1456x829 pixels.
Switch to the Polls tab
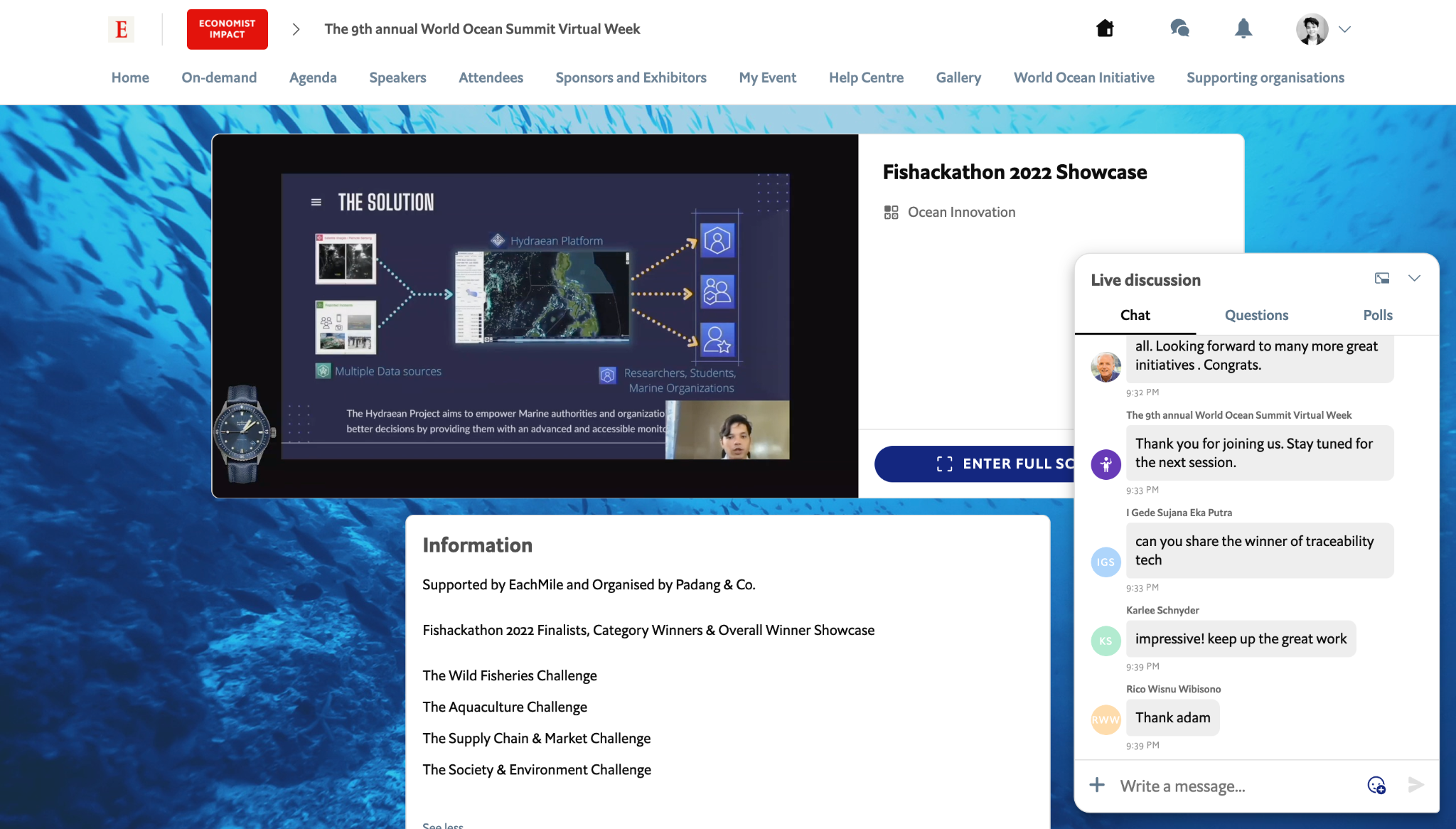tap(1377, 315)
